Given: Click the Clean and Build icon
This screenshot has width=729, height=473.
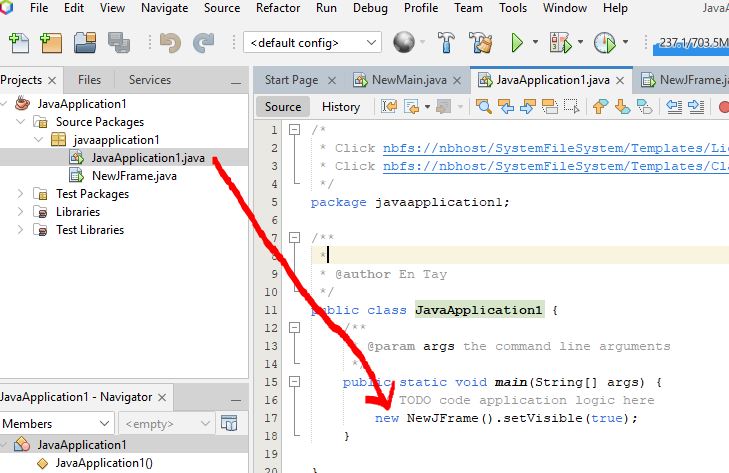Looking at the screenshot, I should pyautogui.click(x=481, y=43).
